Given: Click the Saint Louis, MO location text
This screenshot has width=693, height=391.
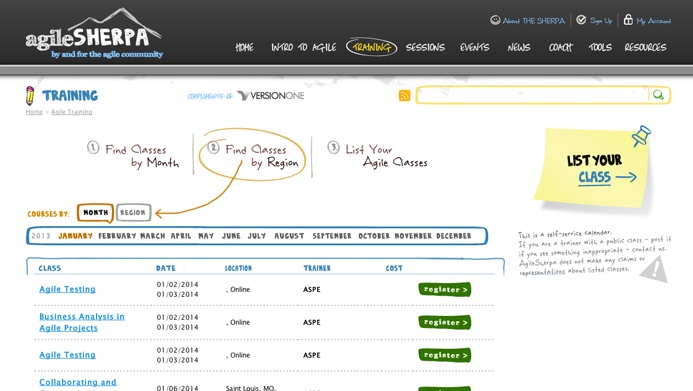Looking at the screenshot, I should [x=251, y=388].
